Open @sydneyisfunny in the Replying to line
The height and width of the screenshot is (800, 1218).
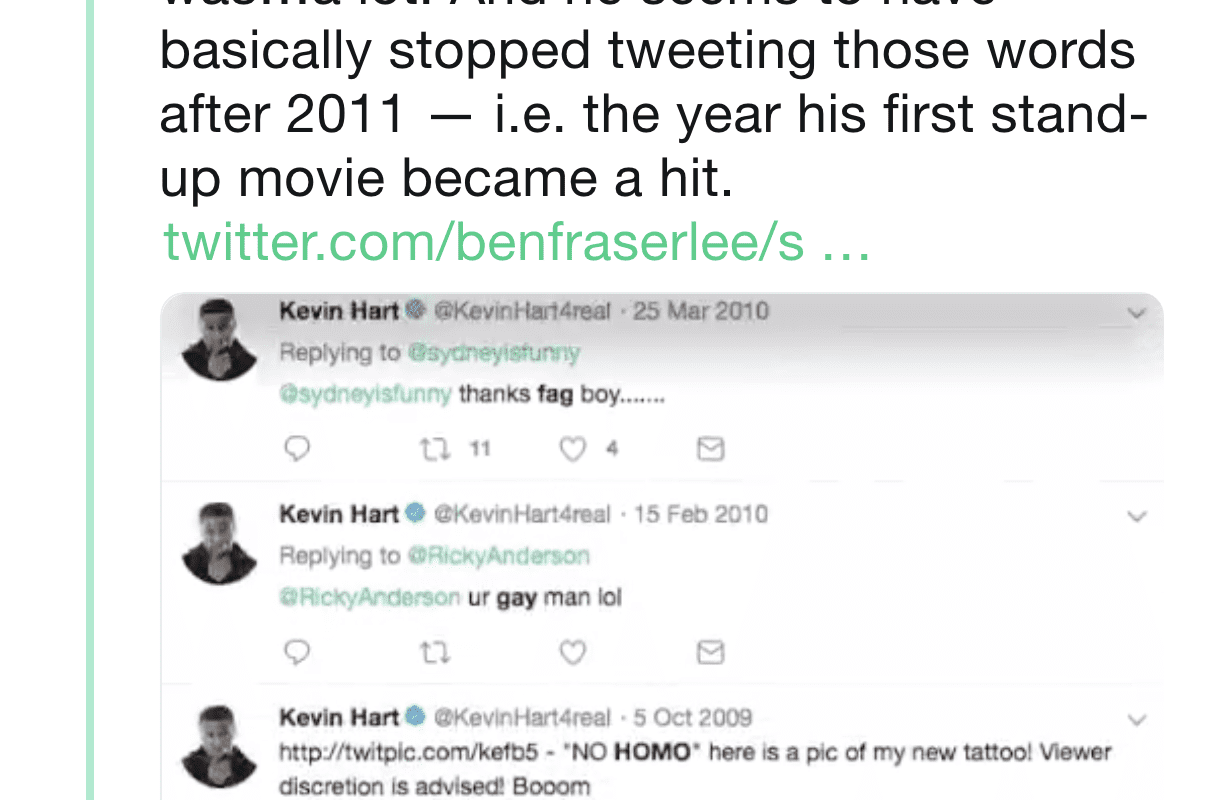click(x=493, y=353)
